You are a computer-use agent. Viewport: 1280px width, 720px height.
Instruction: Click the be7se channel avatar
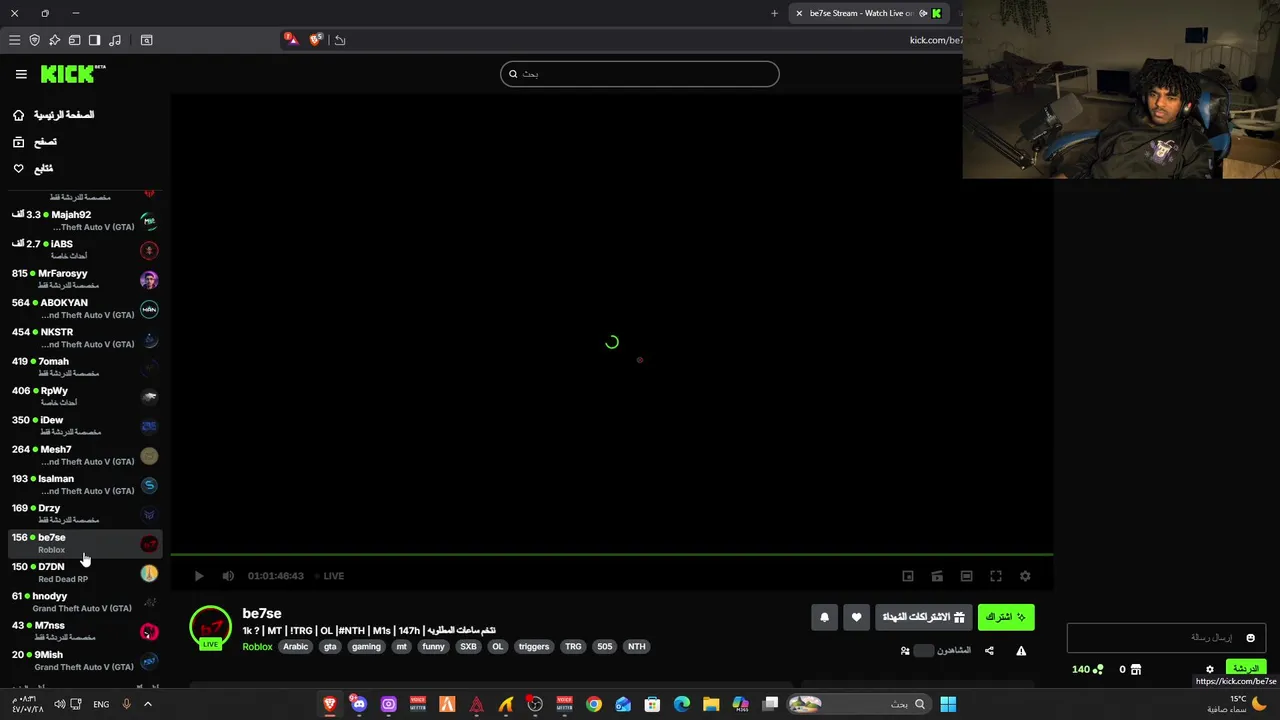(210, 627)
